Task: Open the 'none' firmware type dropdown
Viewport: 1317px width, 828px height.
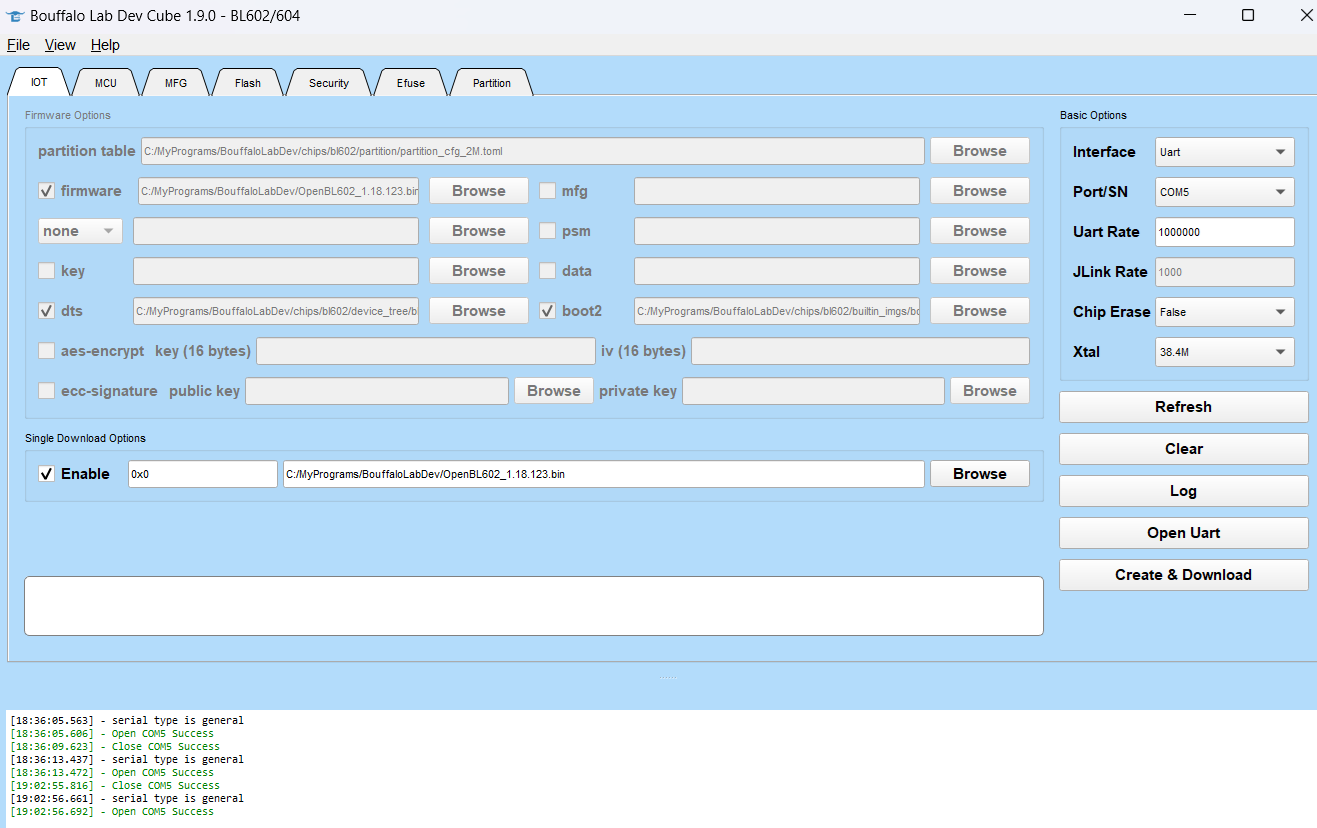Action: coord(80,231)
